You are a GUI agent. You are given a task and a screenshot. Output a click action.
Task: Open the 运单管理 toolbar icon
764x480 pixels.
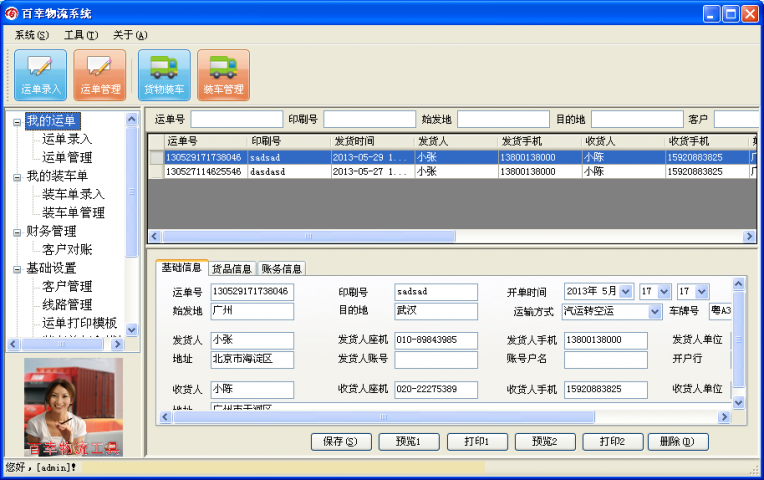click(x=100, y=75)
